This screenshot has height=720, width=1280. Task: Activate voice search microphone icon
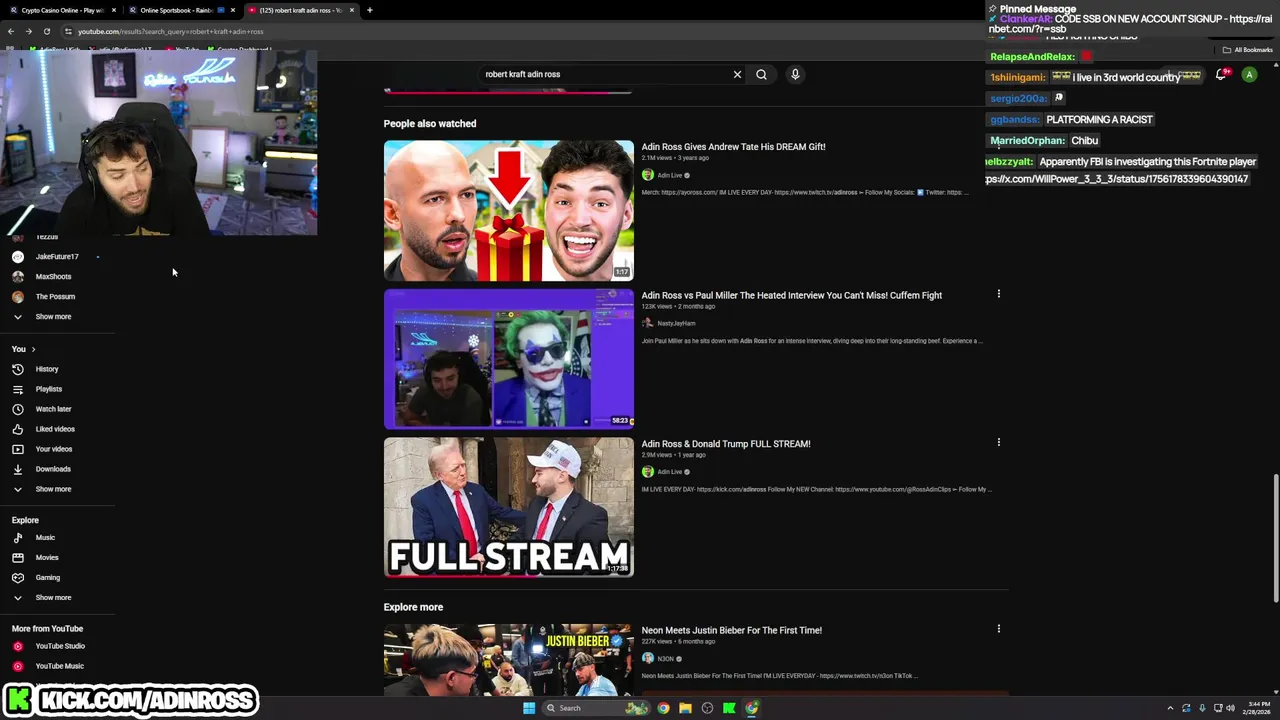pos(795,74)
